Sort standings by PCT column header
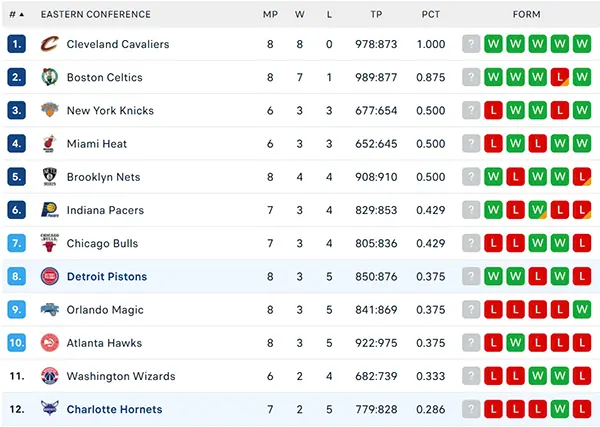 (x=431, y=15)
